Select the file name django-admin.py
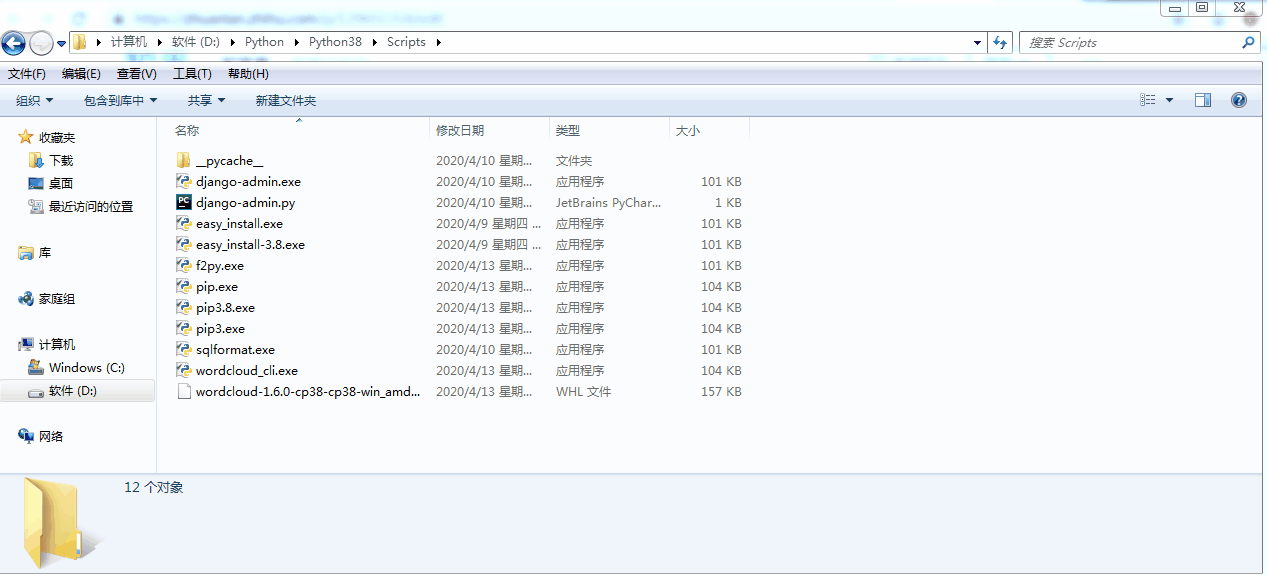The width and height of the screenshot is (1267, 575). (246, 203)
